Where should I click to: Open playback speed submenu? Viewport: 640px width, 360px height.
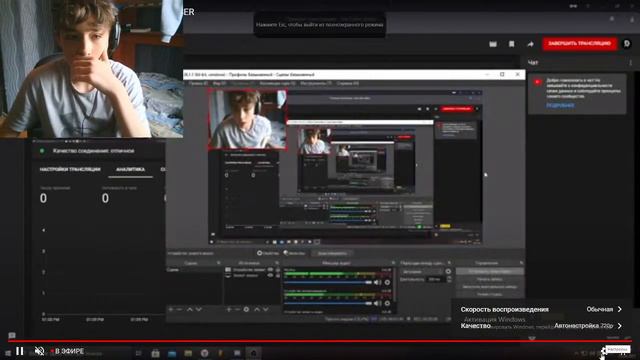(541, 309)
